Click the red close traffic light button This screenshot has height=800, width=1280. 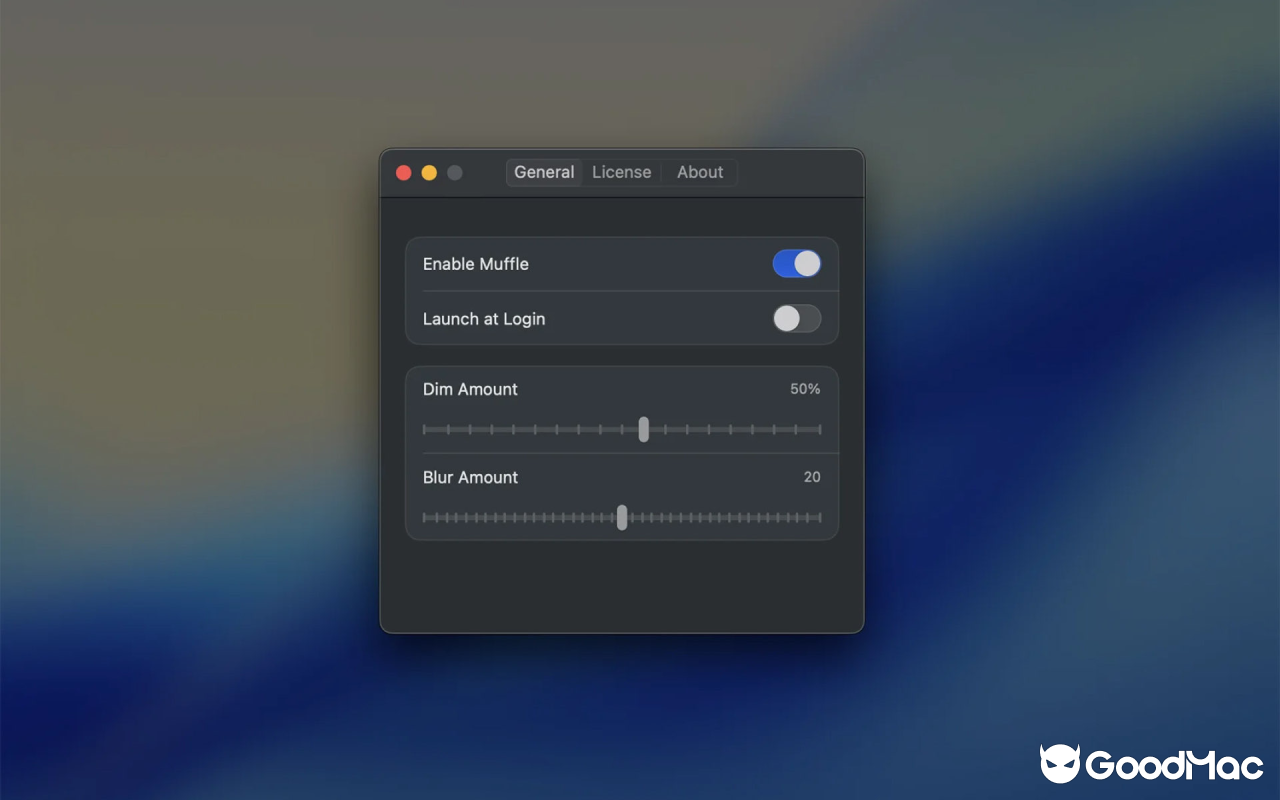[403, 172]
